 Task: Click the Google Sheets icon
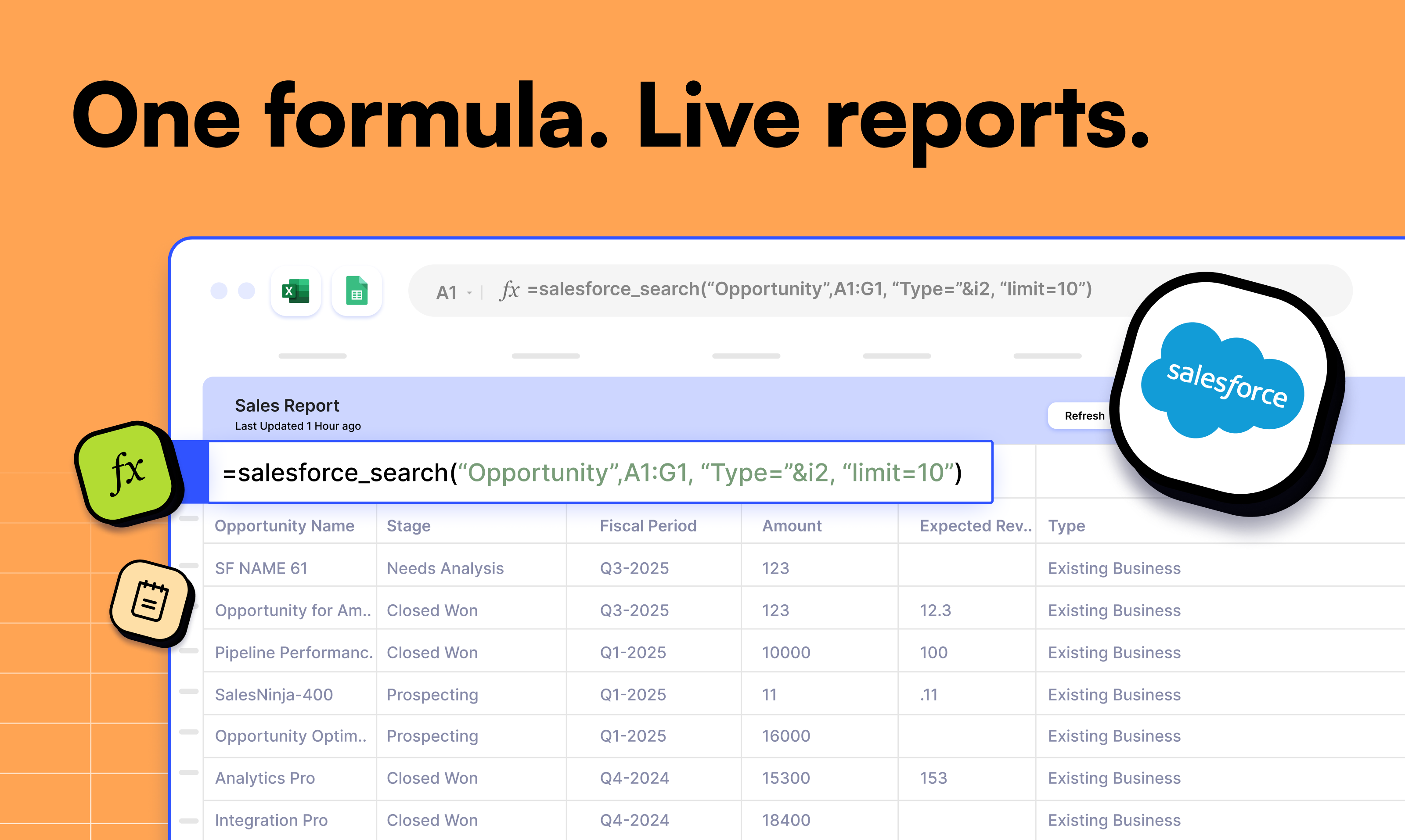[x=356, y=291]
